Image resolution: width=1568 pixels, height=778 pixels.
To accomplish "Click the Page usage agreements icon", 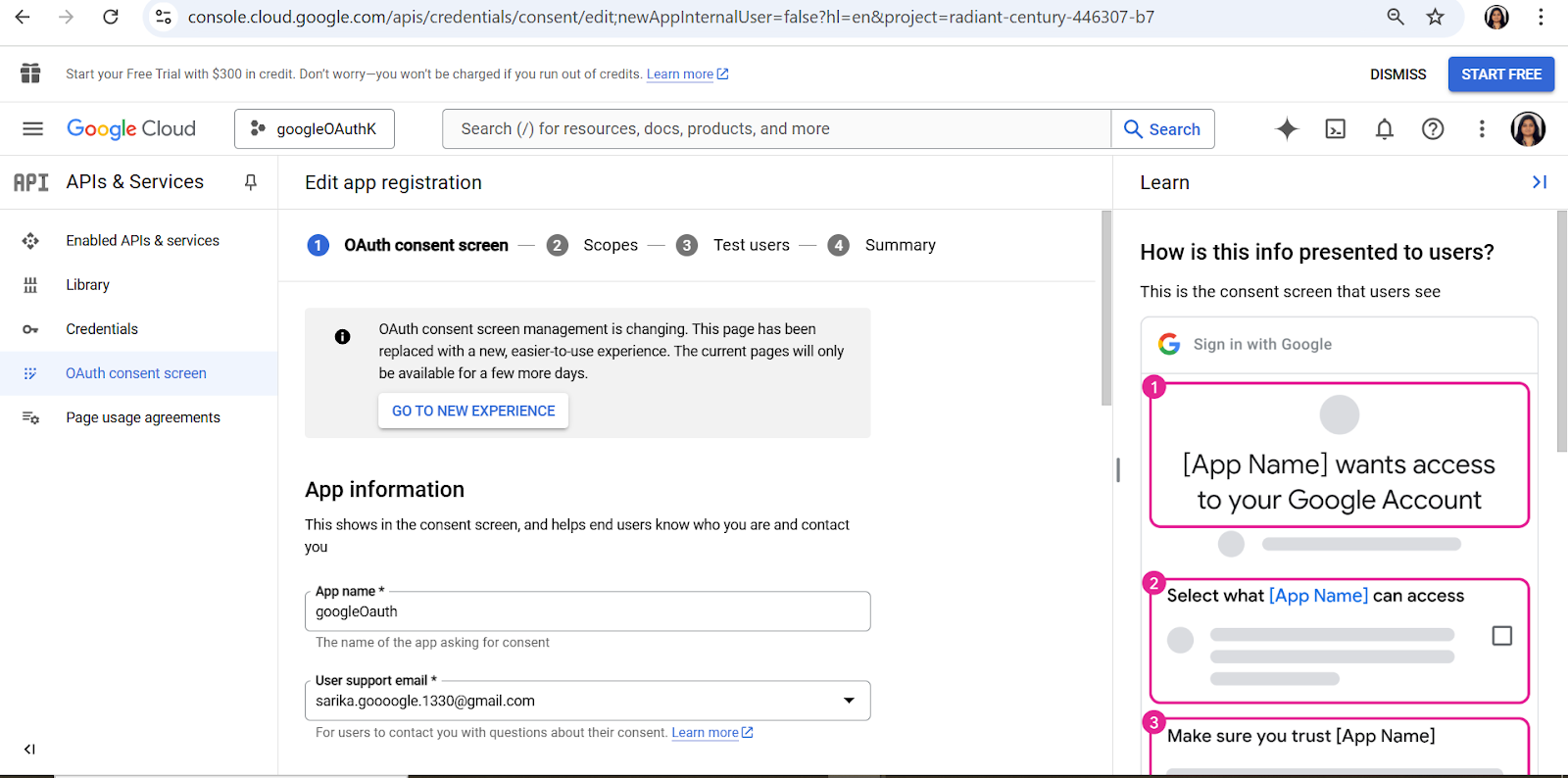I will 30,417.
